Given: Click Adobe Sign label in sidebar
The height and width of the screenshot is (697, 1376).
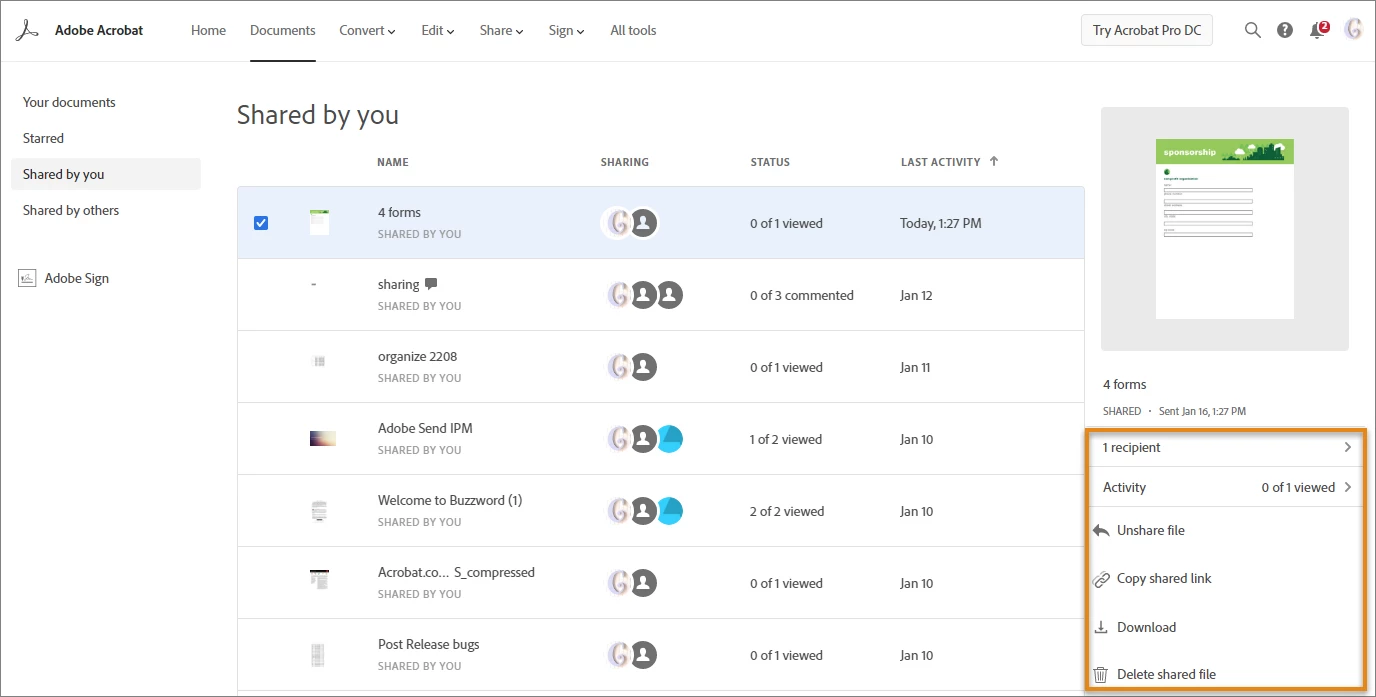Looking at the screenshot, I should tap(77, 278).
